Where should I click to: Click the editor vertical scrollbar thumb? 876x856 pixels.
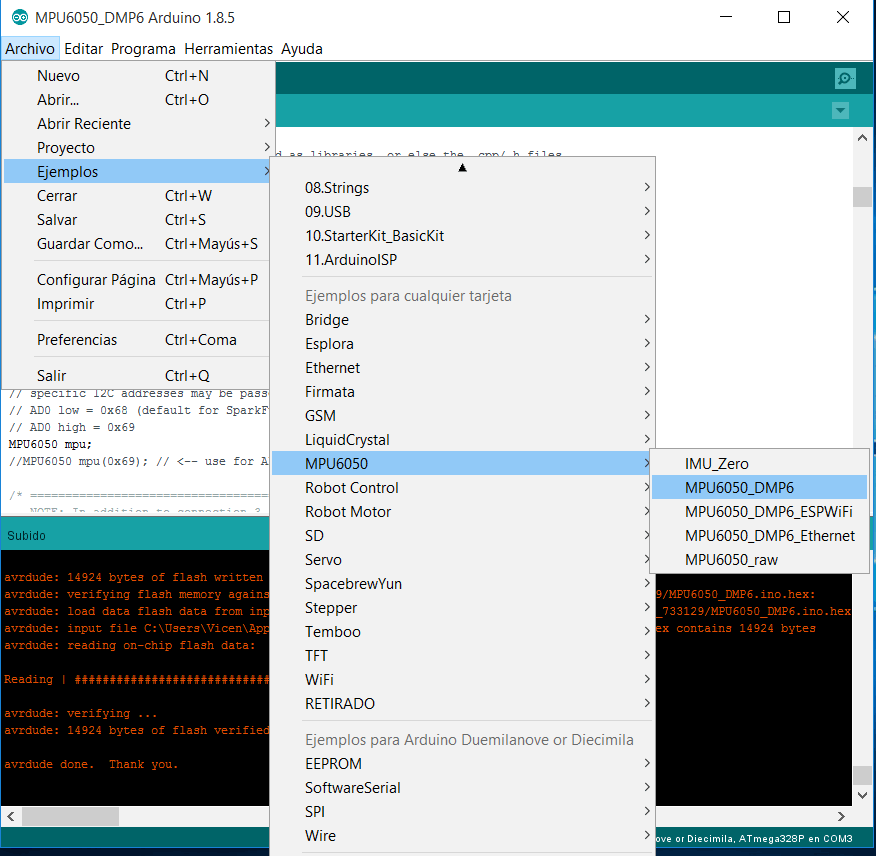(862, 196)
